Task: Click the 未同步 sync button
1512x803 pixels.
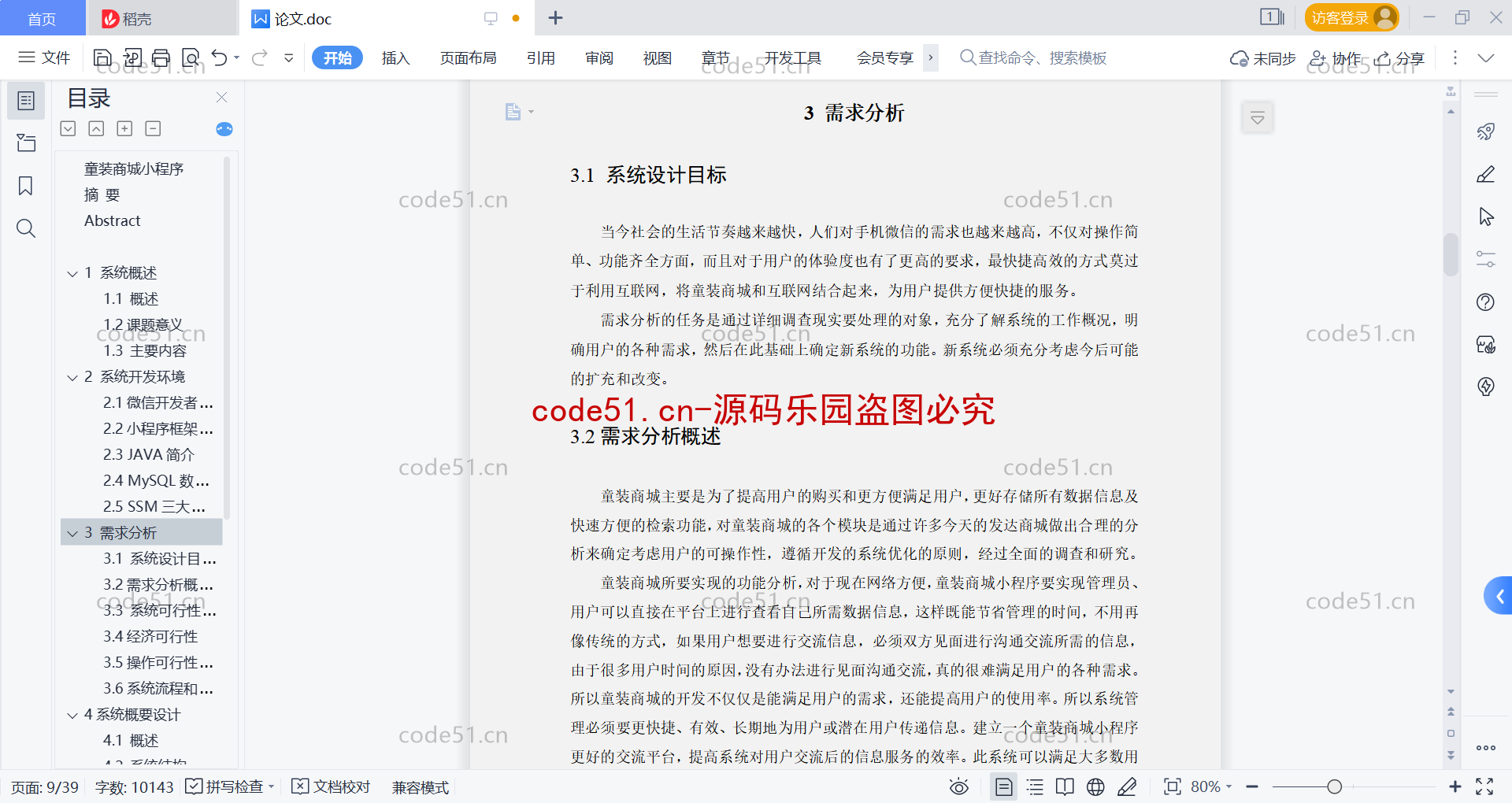Action: click(x=1262, y=58)
